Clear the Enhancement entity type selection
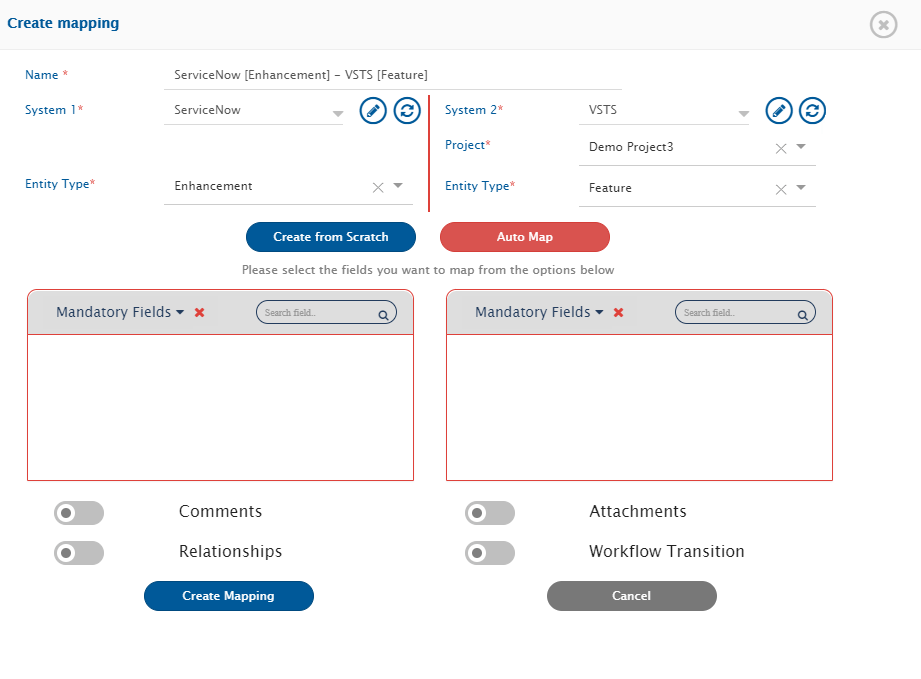The height and width of the screenshot is (679, 921). click(378, 186)
